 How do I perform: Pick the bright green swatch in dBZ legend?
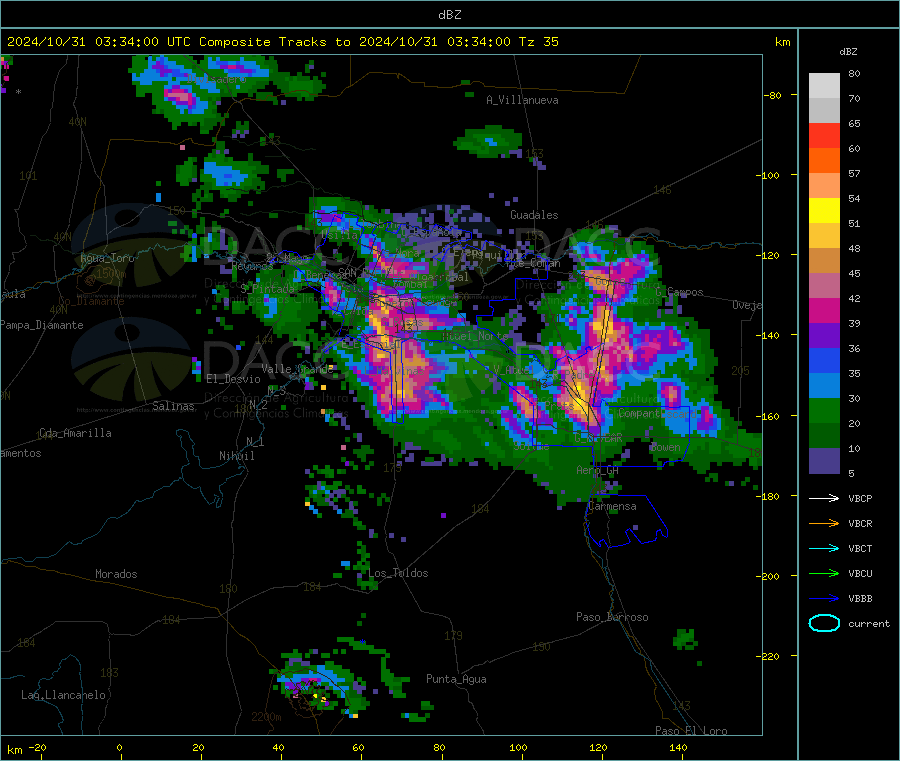(824, 410)
